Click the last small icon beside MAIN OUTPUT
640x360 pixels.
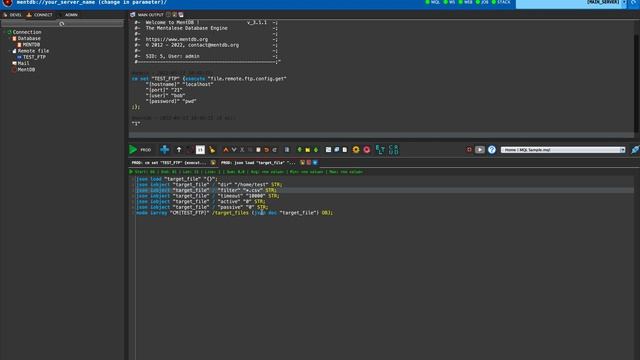(181, 15)
